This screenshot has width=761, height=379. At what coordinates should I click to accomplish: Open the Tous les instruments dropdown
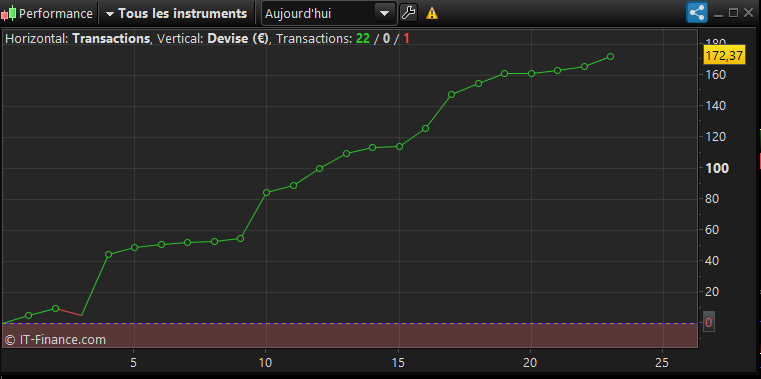(x=177, y=14)
